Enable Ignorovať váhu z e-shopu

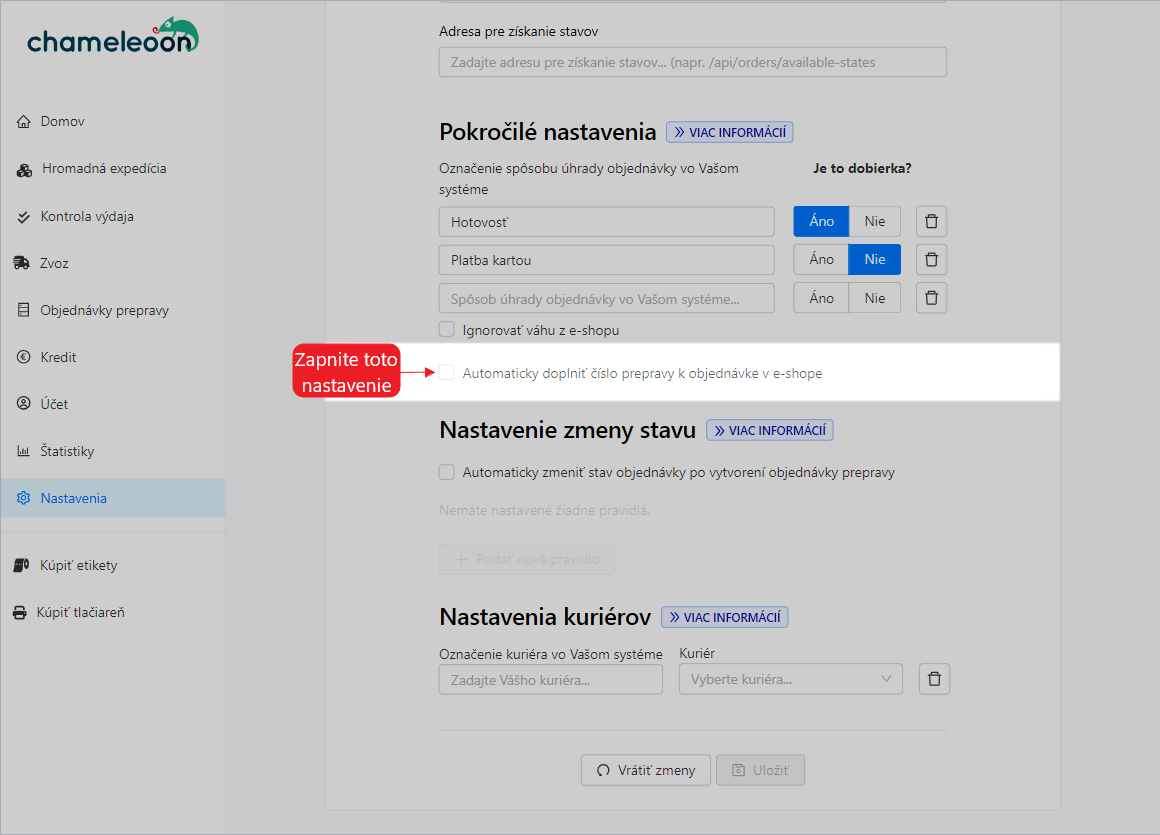[x=446, y=329]
